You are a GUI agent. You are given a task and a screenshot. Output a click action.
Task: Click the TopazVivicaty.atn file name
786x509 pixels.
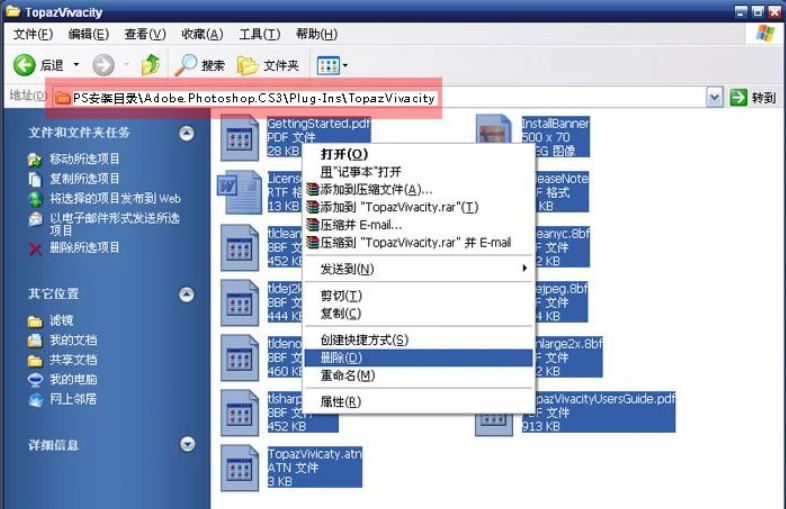point(314,454)
